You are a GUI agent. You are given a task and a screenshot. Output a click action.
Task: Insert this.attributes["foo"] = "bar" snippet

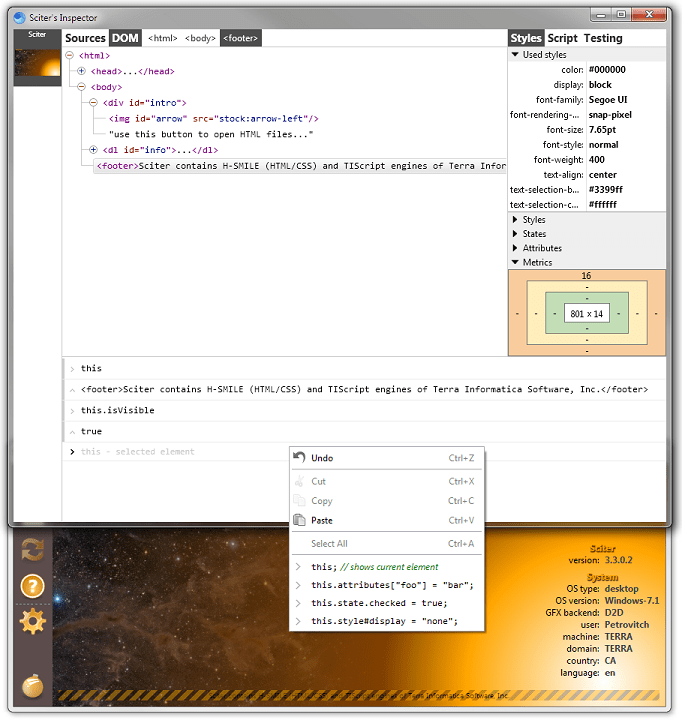pos(387,585)
